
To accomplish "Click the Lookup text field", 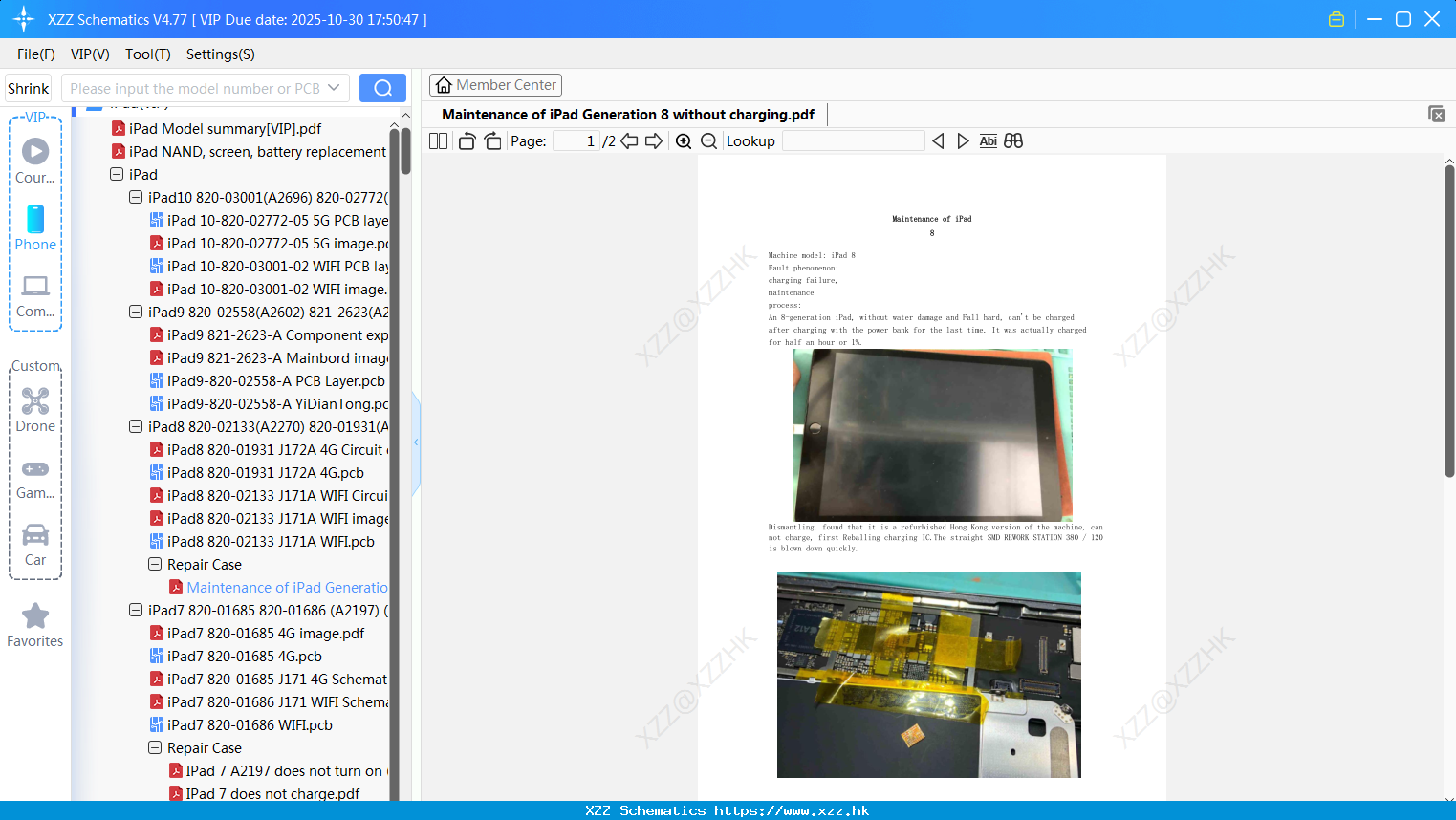I will click(x=853, y=141).
